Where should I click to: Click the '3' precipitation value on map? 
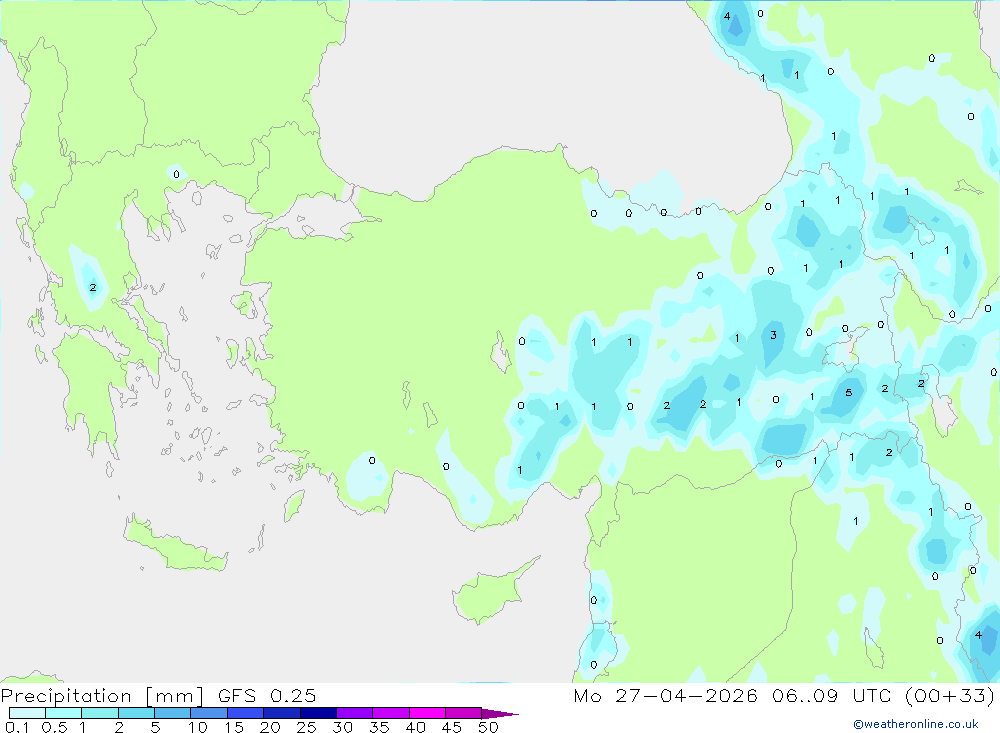774,335
